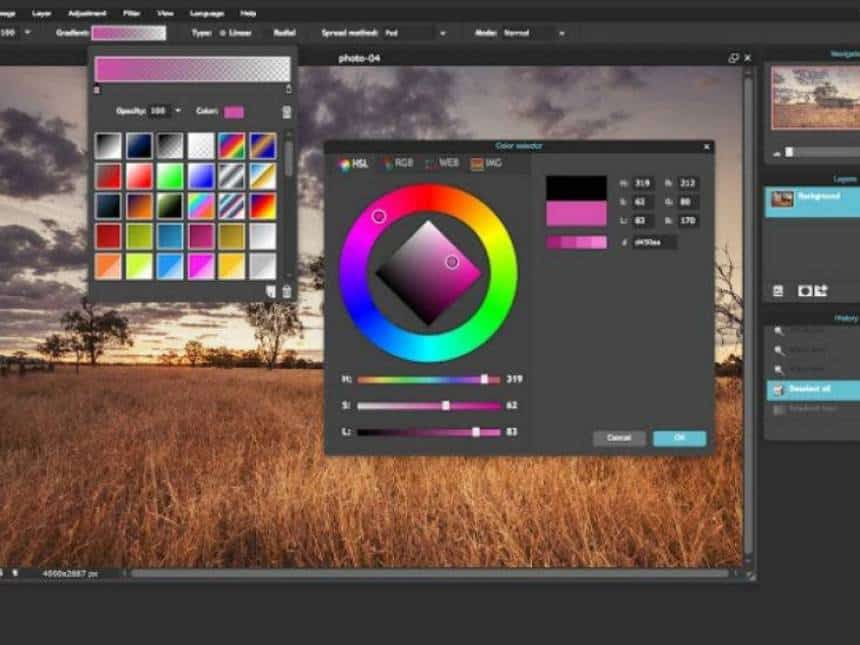Image resolution: width=860 pixels, height=645 pixels.
Task: Click the delete gradient preset trash icon
Action: (x=287, y=292)
